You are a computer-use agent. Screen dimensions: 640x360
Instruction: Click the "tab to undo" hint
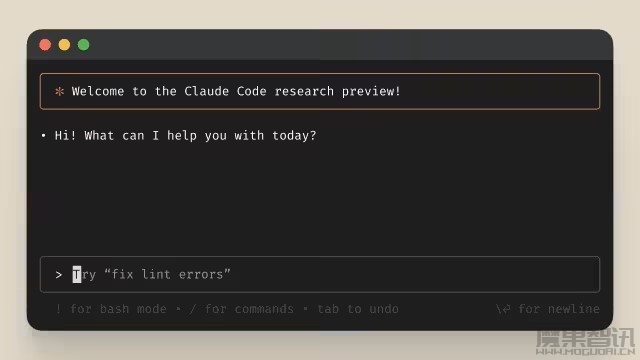(x=358, y=309)
